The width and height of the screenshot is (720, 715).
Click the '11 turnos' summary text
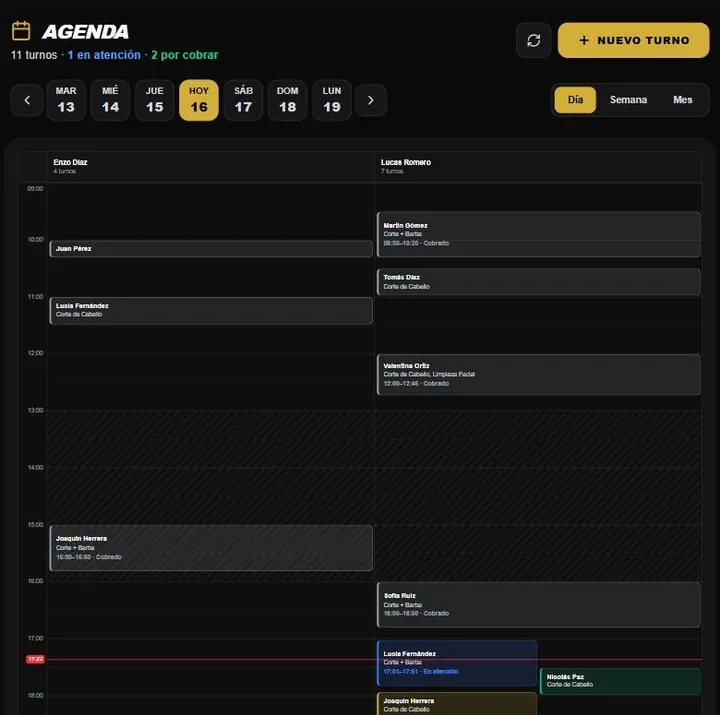point(34,55)
